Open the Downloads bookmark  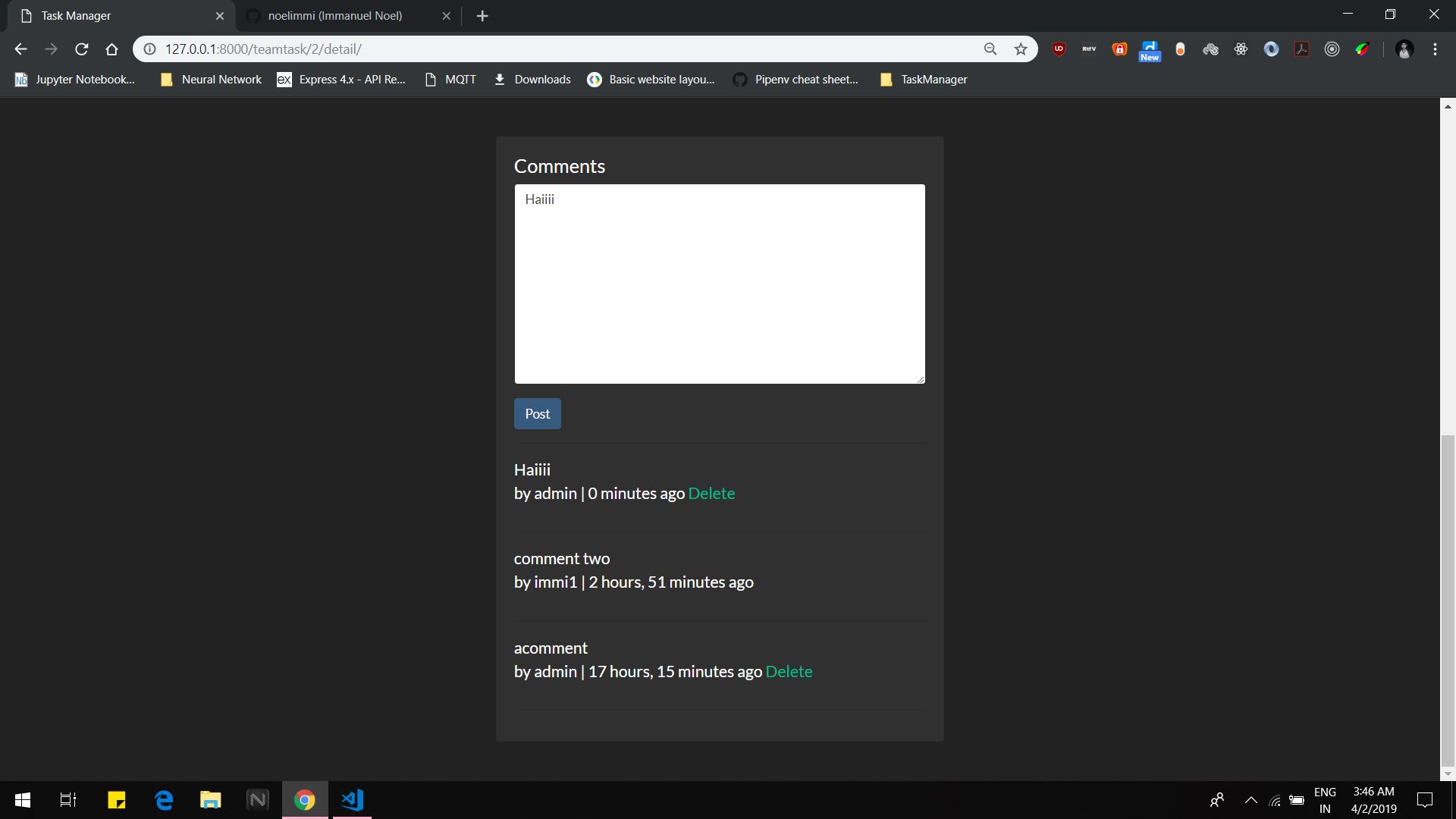tap(532, 80)
